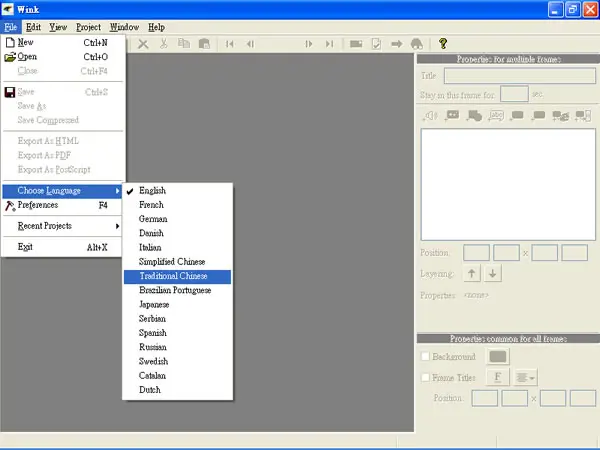Click the yellow Help question mark icon
Viewport: 600px width, 450px height.
(x=443, y=44)
